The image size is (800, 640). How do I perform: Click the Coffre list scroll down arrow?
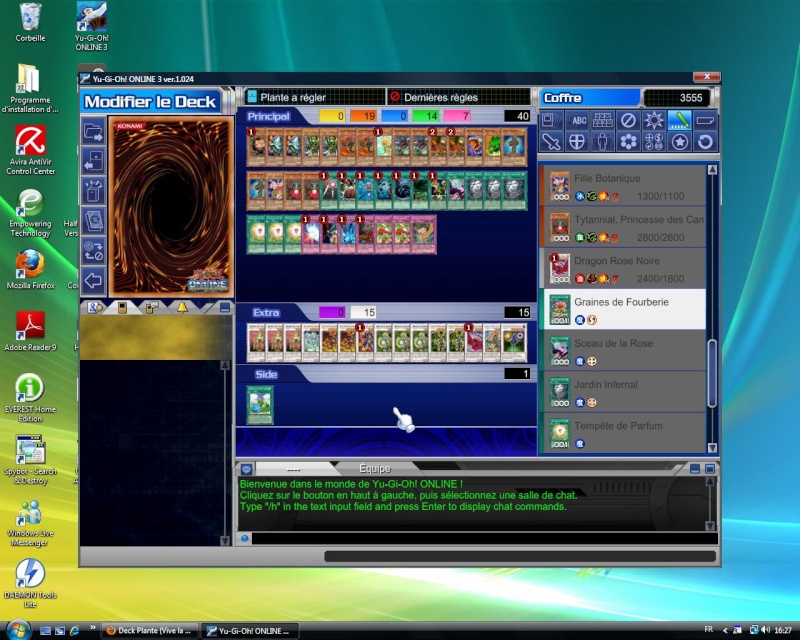pyautogui.click(x=712, y=448)
